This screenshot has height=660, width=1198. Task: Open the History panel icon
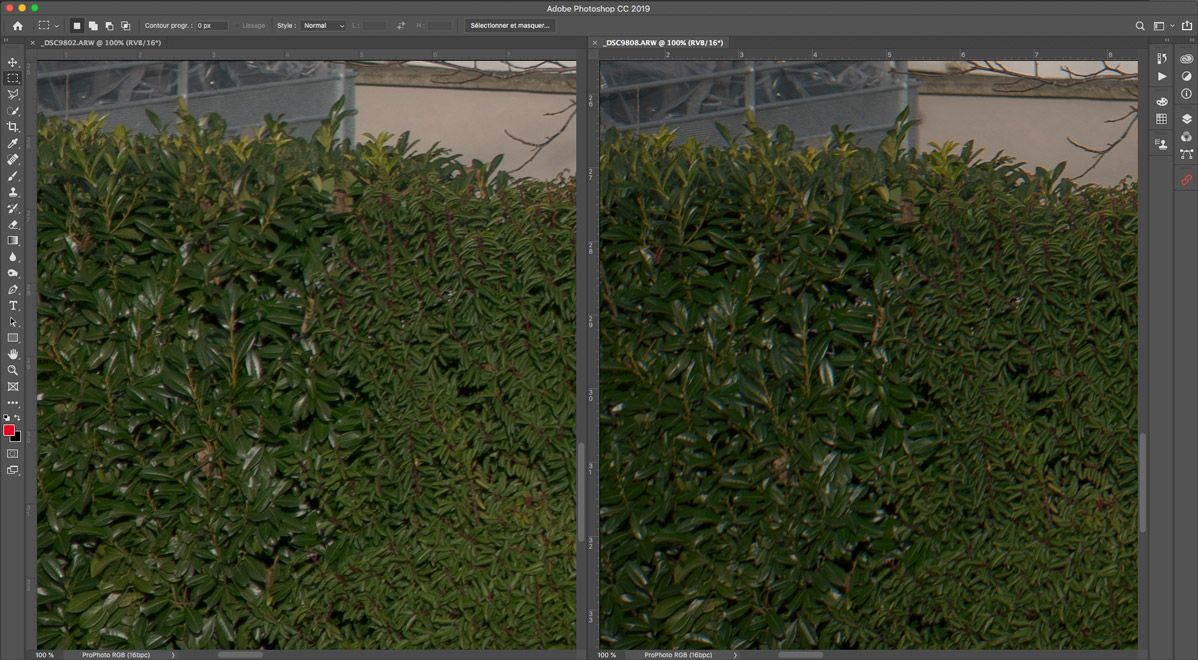pos(1161,59)
